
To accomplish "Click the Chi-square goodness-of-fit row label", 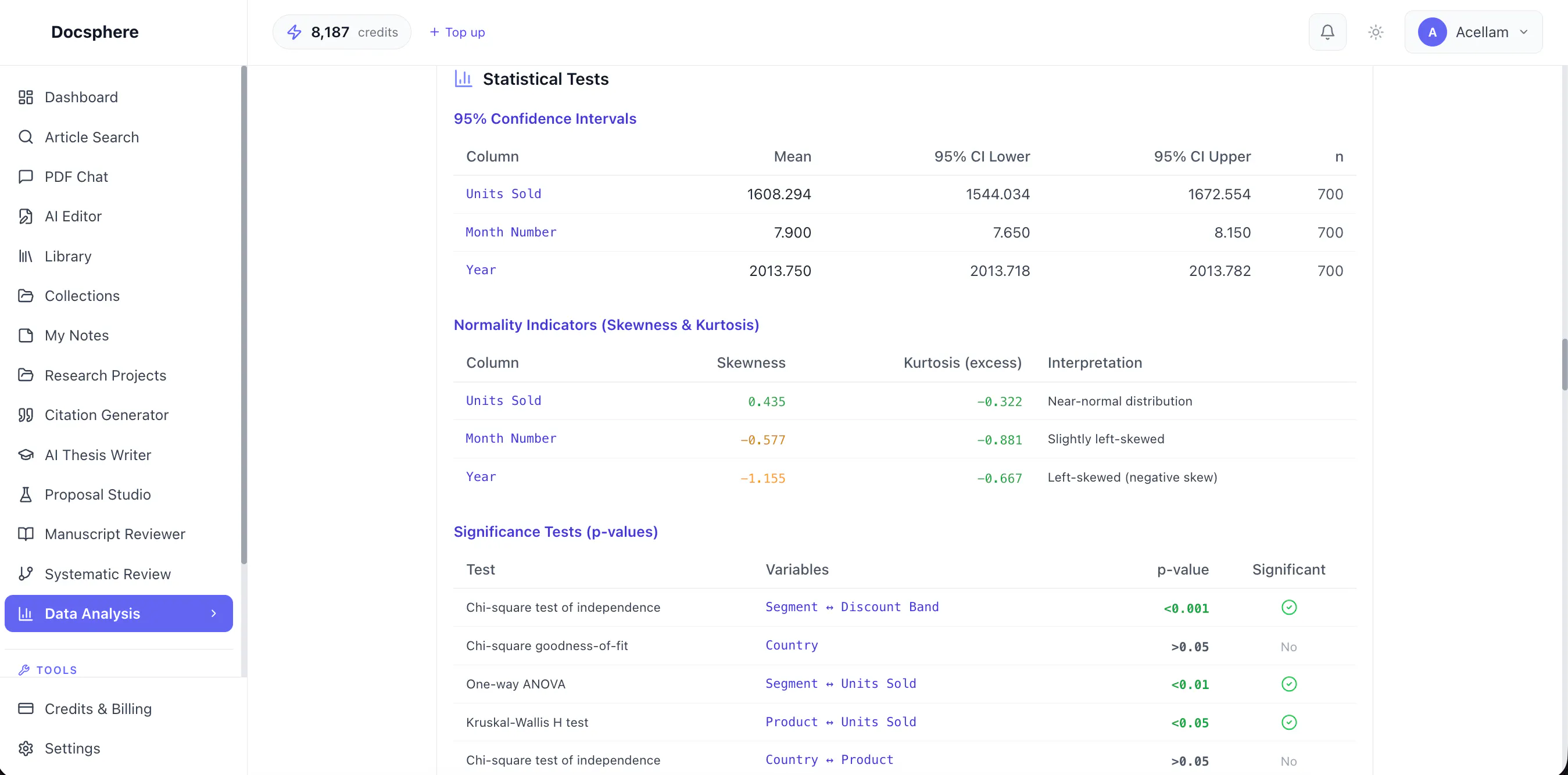I will pos(547,645).
